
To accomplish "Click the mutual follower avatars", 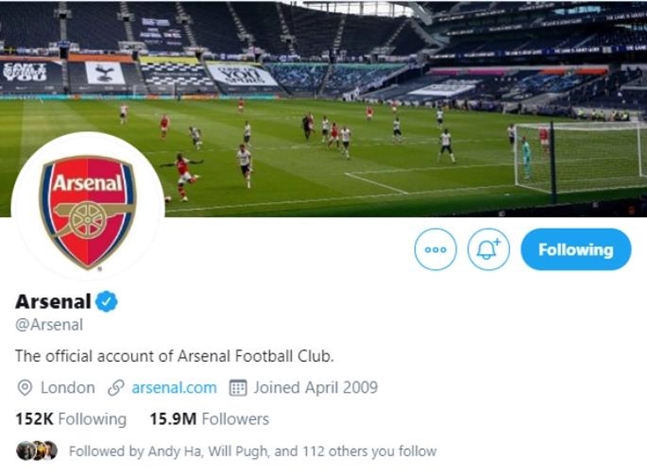I will pos(37,451).
